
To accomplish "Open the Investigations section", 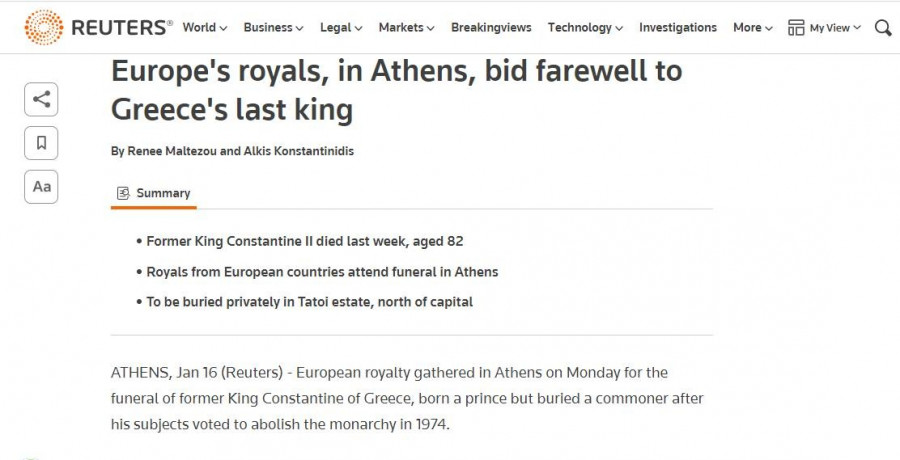I will [678, 28].
